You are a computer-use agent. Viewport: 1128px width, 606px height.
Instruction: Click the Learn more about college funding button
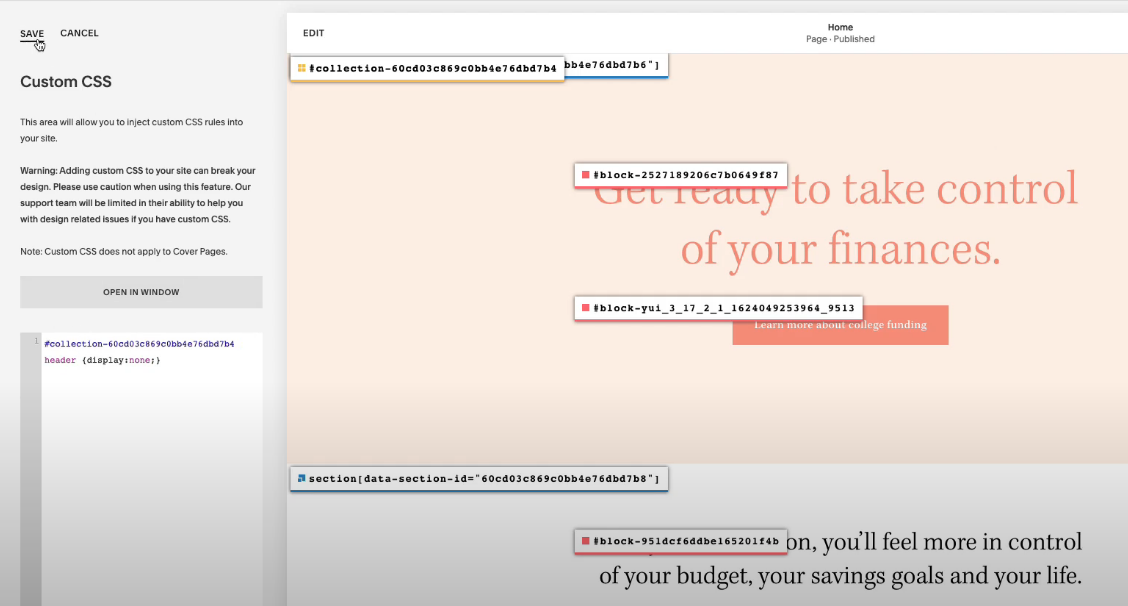tap(840, 324)
